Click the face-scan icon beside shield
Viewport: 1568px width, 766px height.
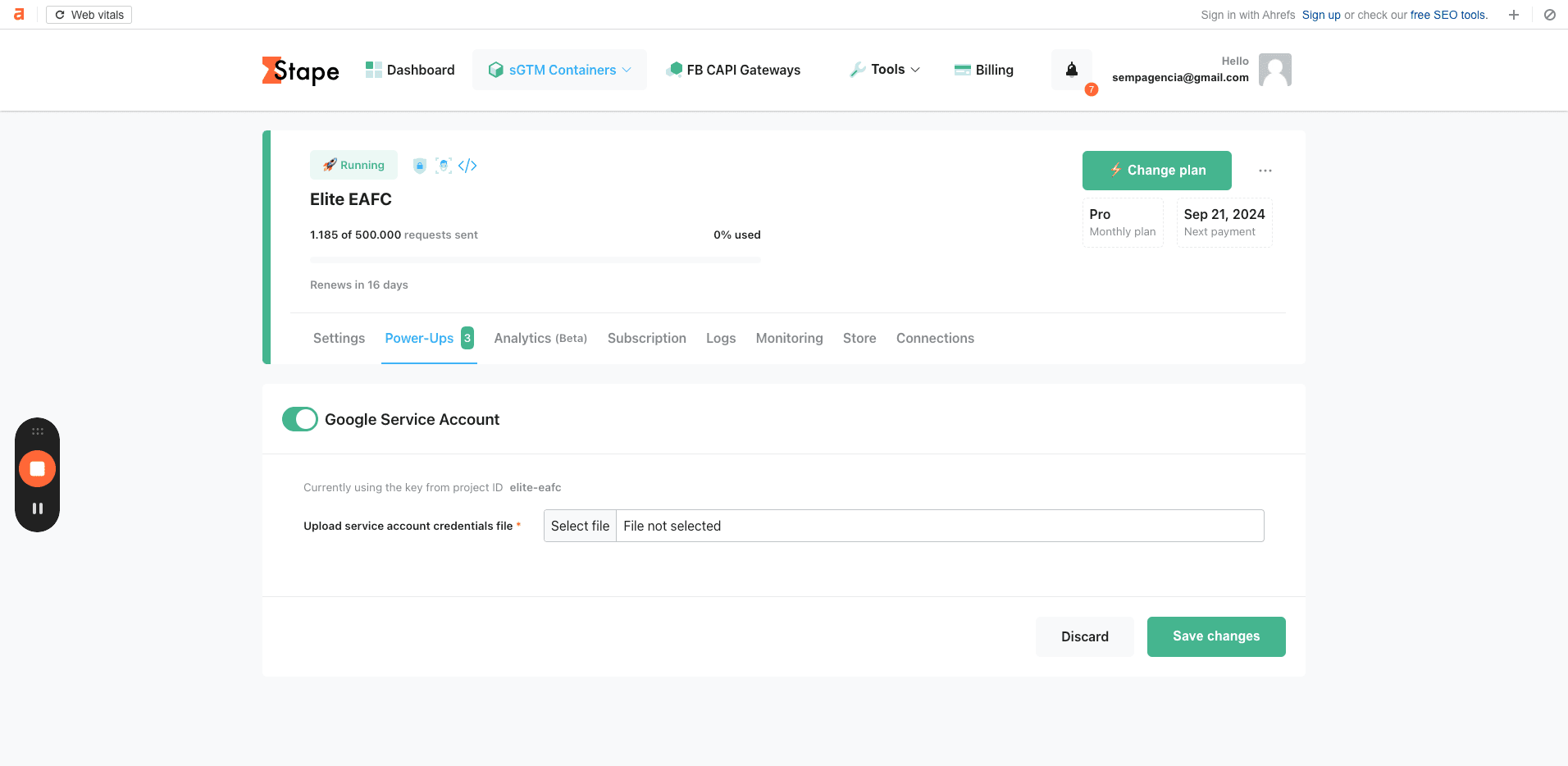(x=444, y=166)
